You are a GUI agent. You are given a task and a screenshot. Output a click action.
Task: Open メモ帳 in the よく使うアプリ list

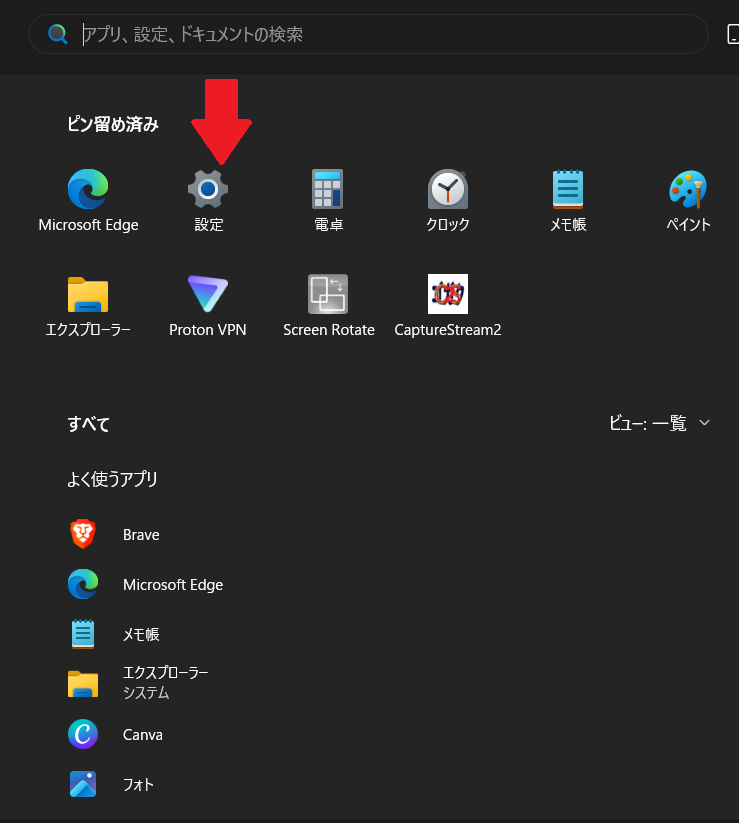pyautogui.click(x=114, y=634)
